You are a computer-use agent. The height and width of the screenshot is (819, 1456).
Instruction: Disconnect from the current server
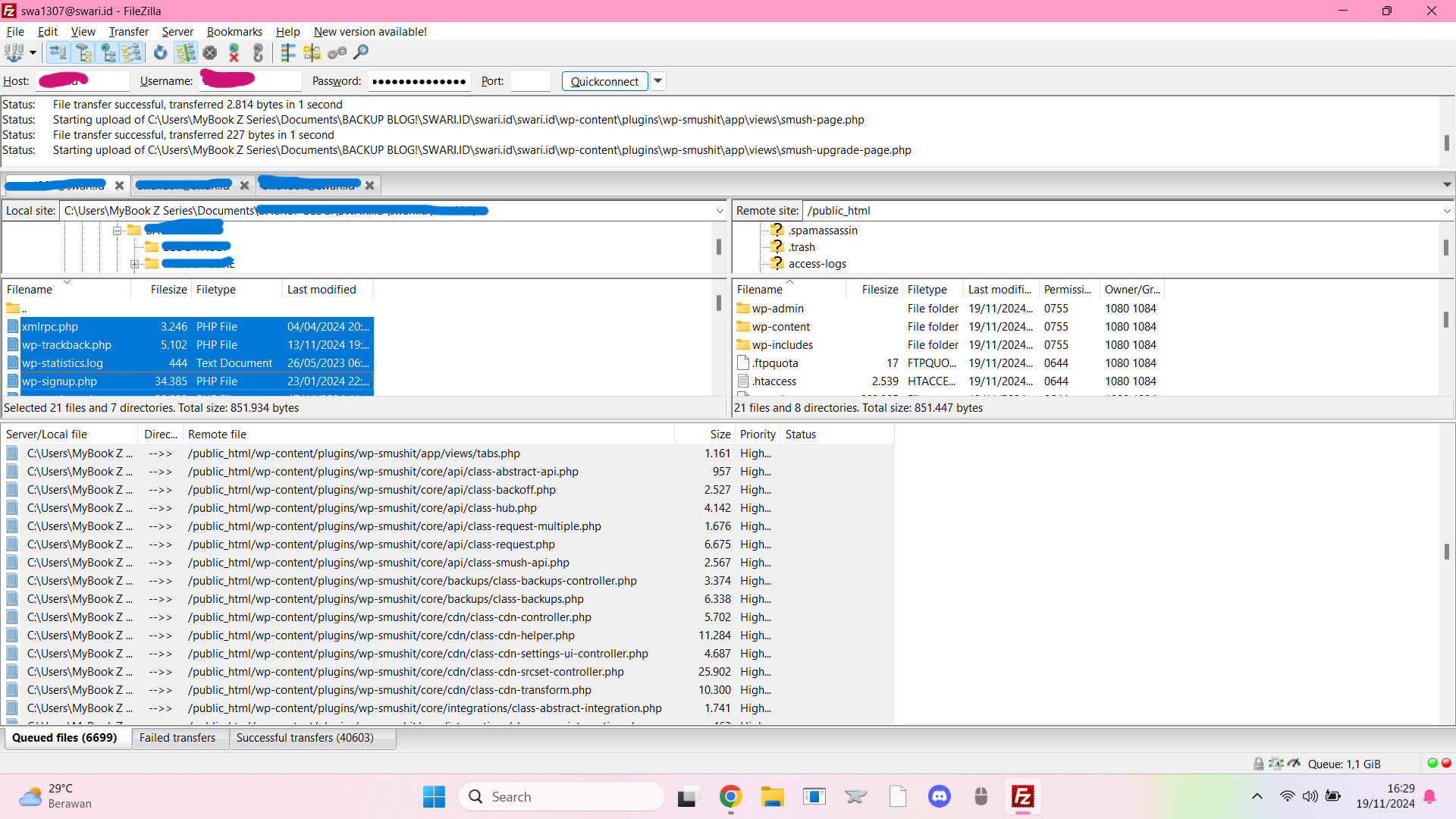[234, 53]
